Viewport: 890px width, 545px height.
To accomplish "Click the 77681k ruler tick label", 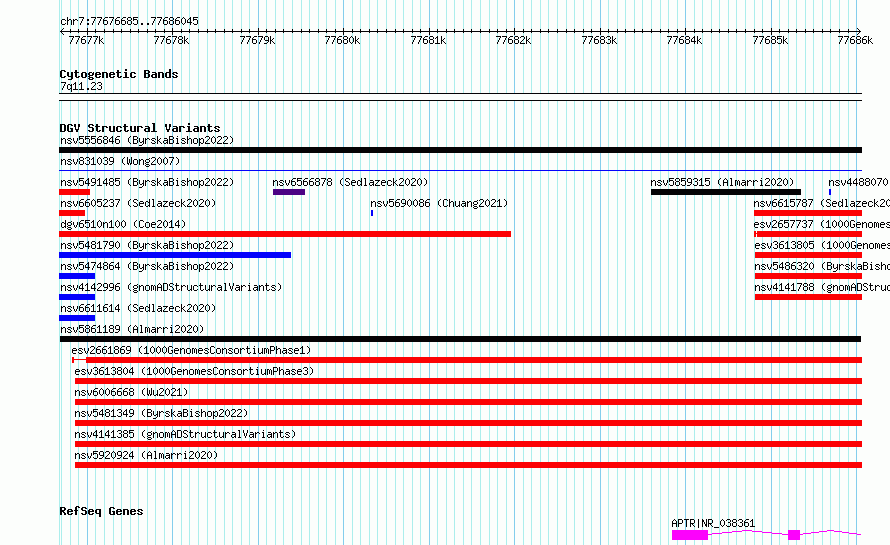I will [x=428, y=40].
